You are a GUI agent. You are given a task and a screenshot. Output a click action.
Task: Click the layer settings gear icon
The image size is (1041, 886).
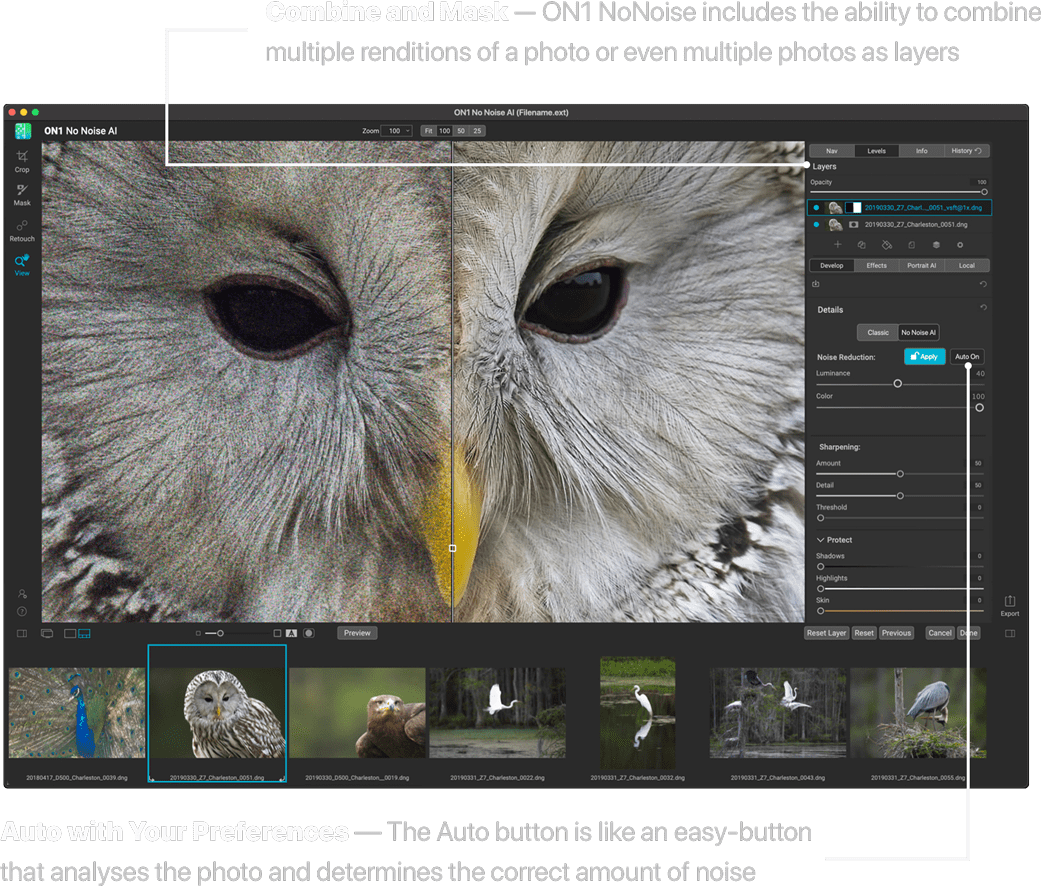tap(960, 244)
